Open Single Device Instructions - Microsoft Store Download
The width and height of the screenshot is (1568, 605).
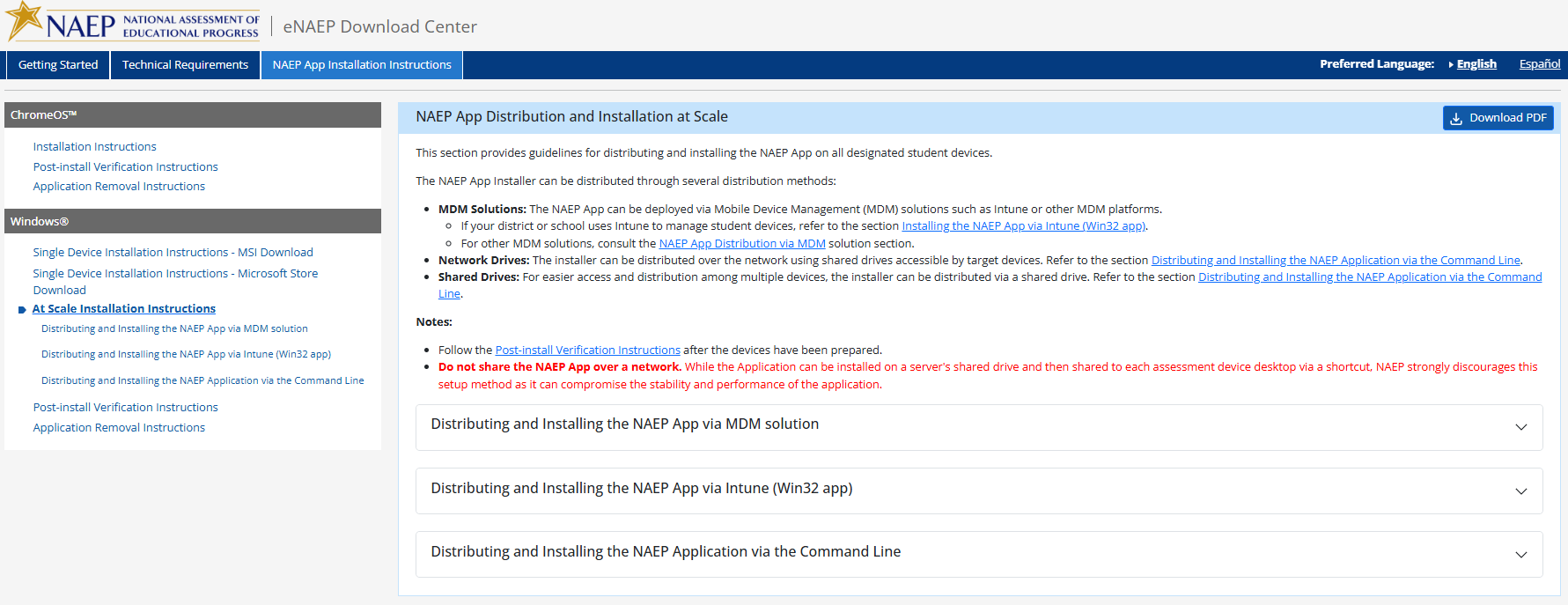coord(175,274)
